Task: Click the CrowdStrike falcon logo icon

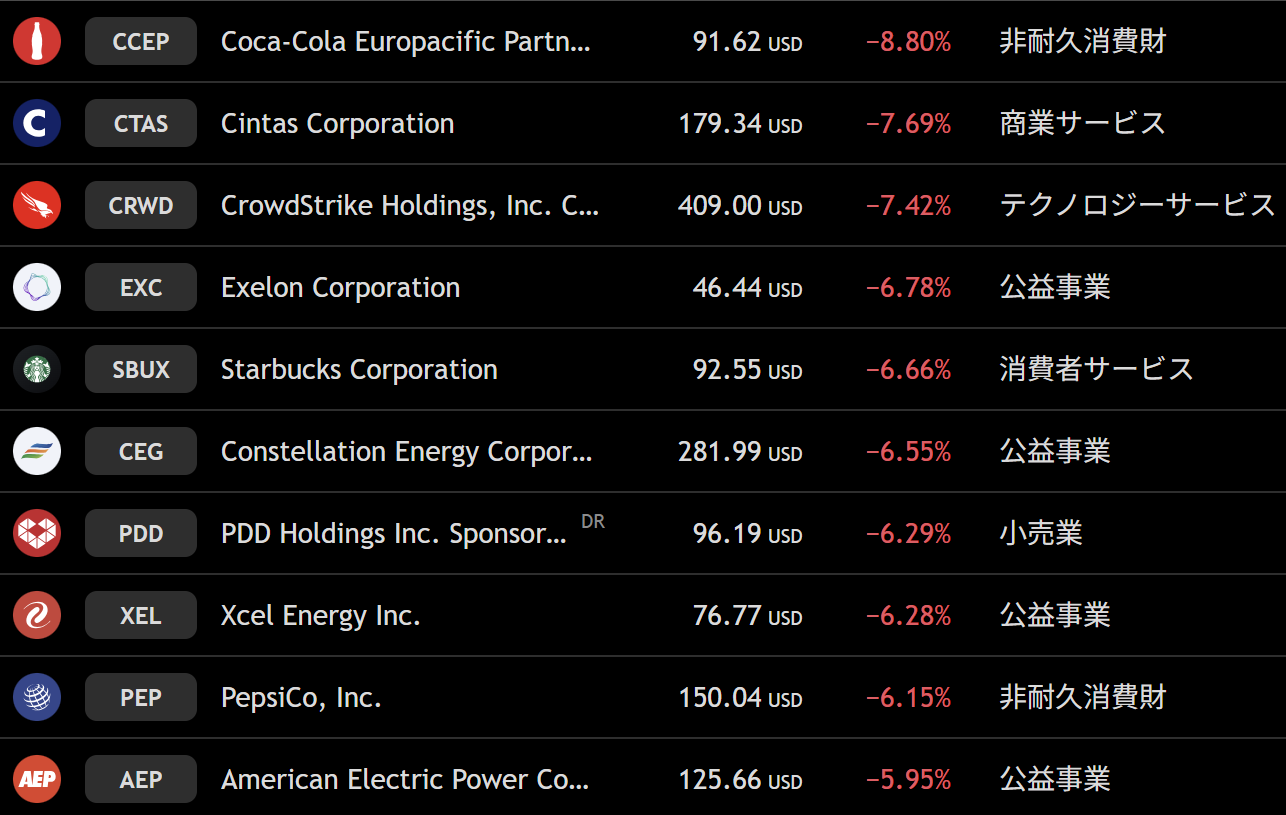Action: 37,206
